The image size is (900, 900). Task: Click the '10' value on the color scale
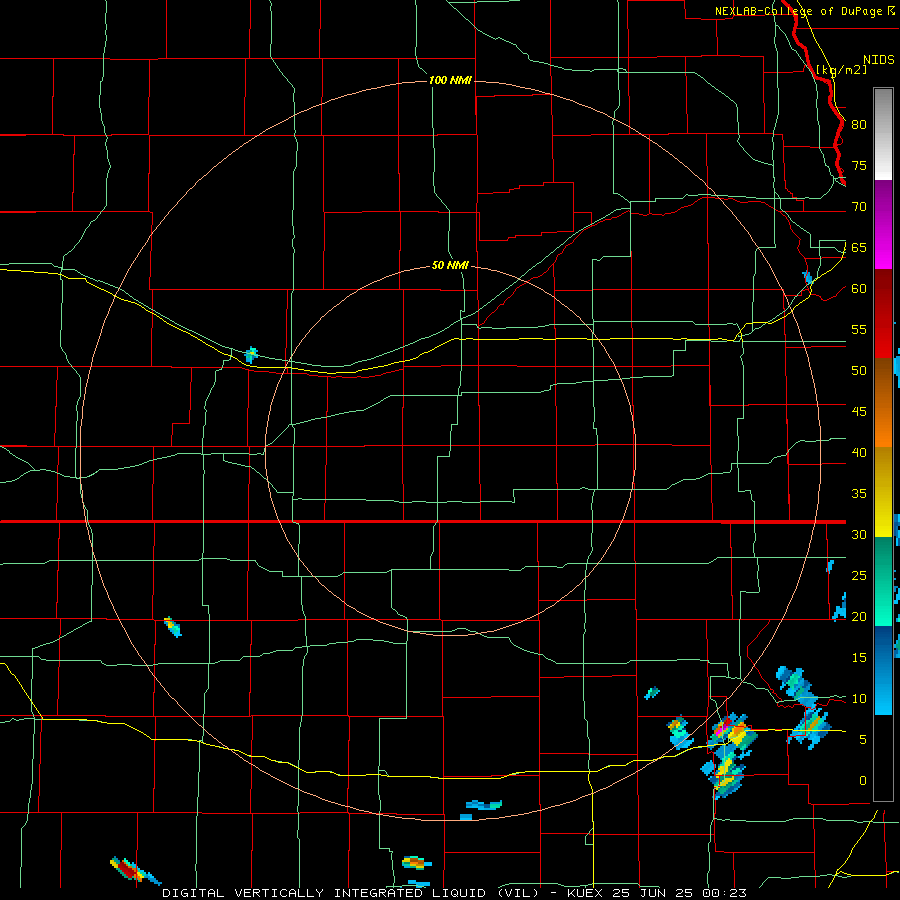tap(859, 699)
